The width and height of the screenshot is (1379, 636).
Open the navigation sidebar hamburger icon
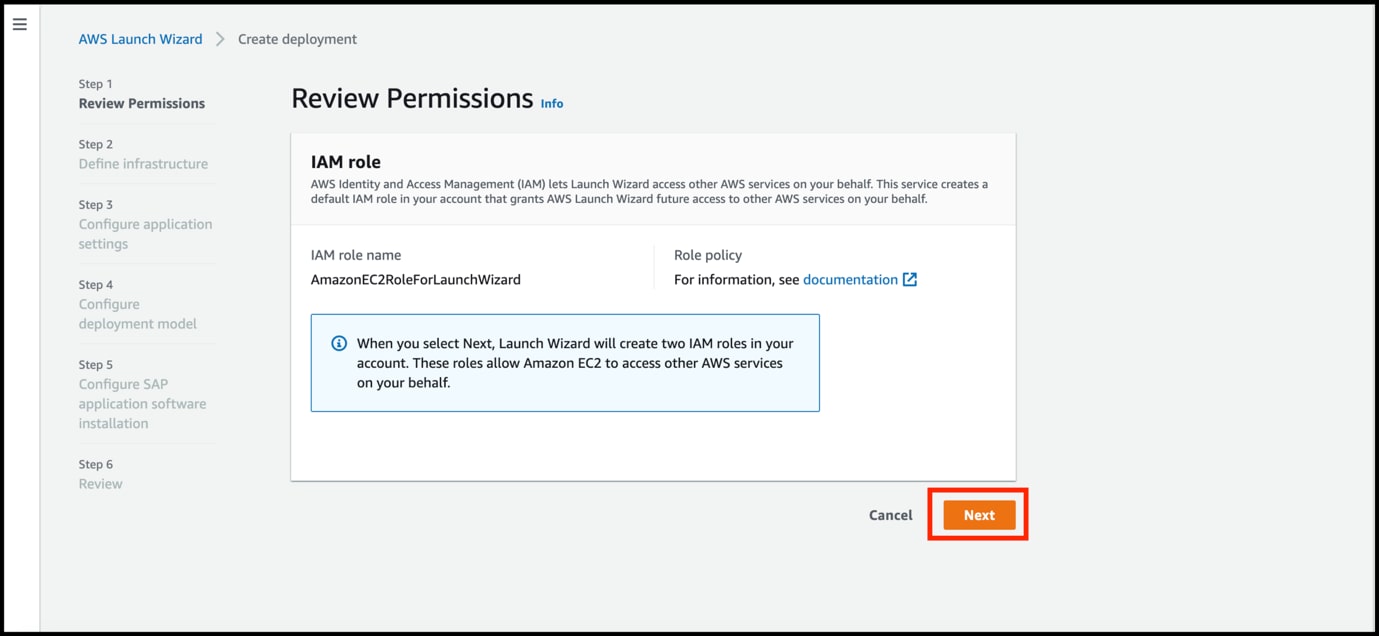click(x=19, y=24)
